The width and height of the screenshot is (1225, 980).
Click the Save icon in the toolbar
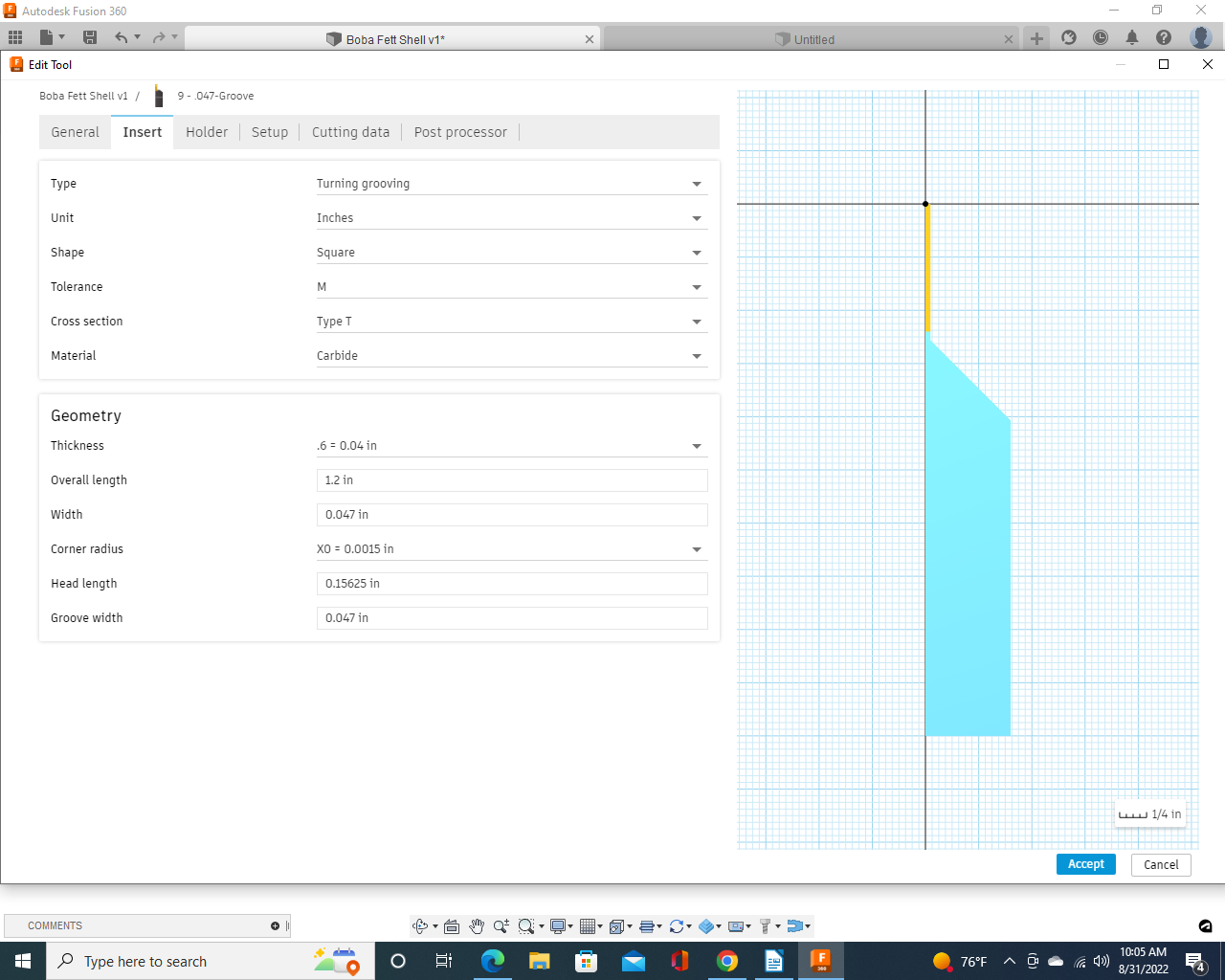tap(90, 37)
